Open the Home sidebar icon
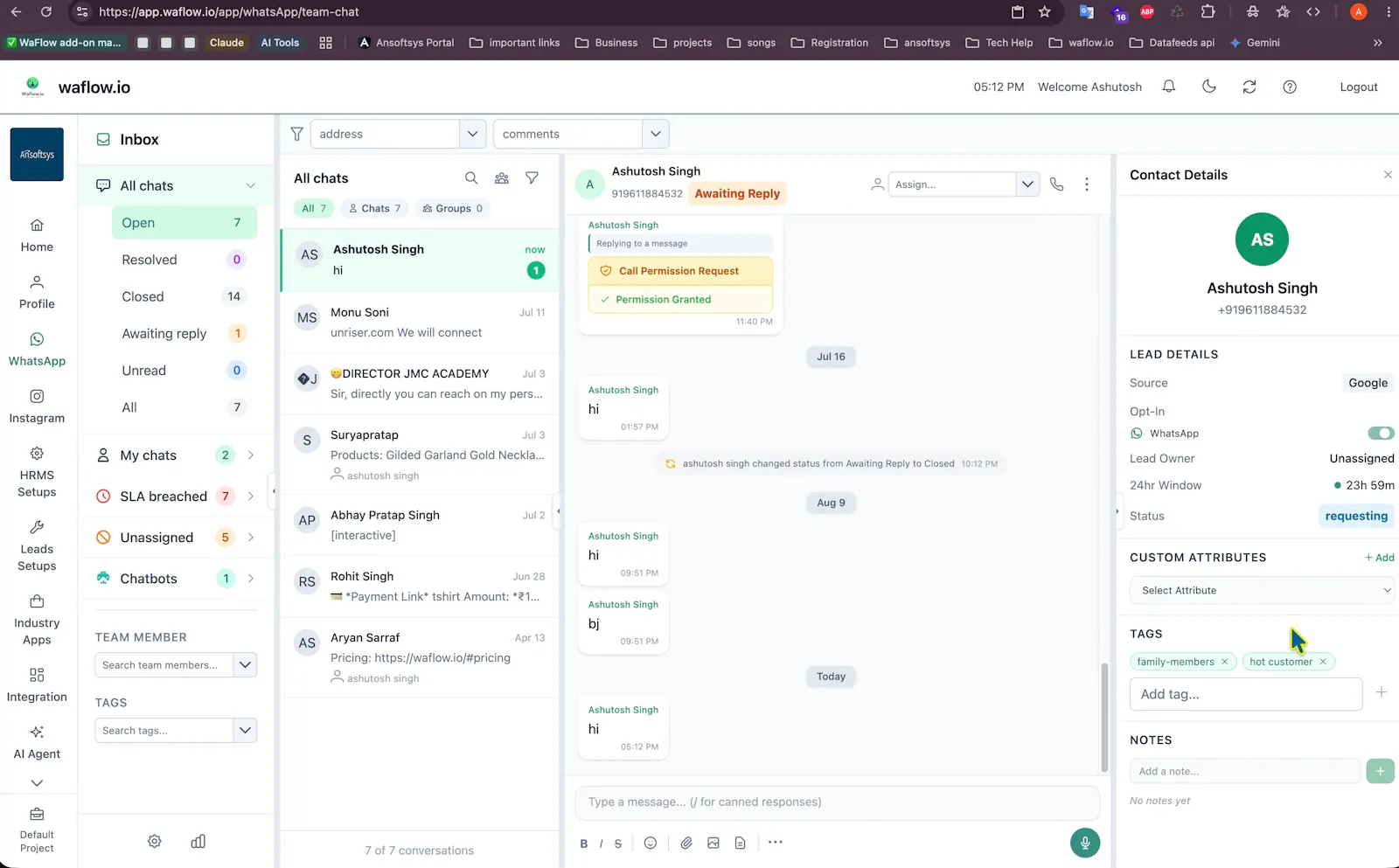The width and height of the screenshot is (1399, 868). click(x=37, y=236)
